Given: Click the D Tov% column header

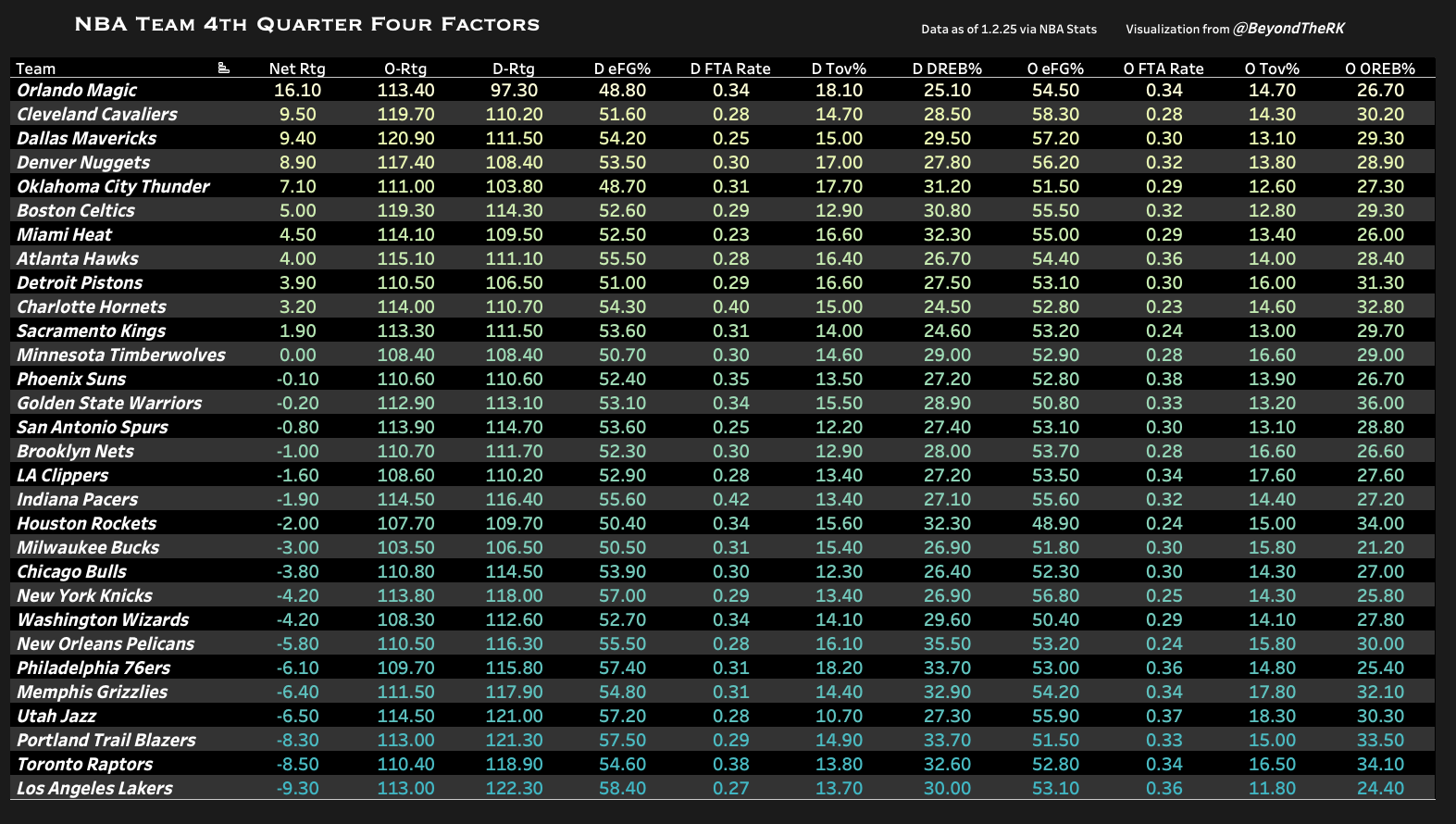Looking at the screenshot, I should click(x=839, y=69).
